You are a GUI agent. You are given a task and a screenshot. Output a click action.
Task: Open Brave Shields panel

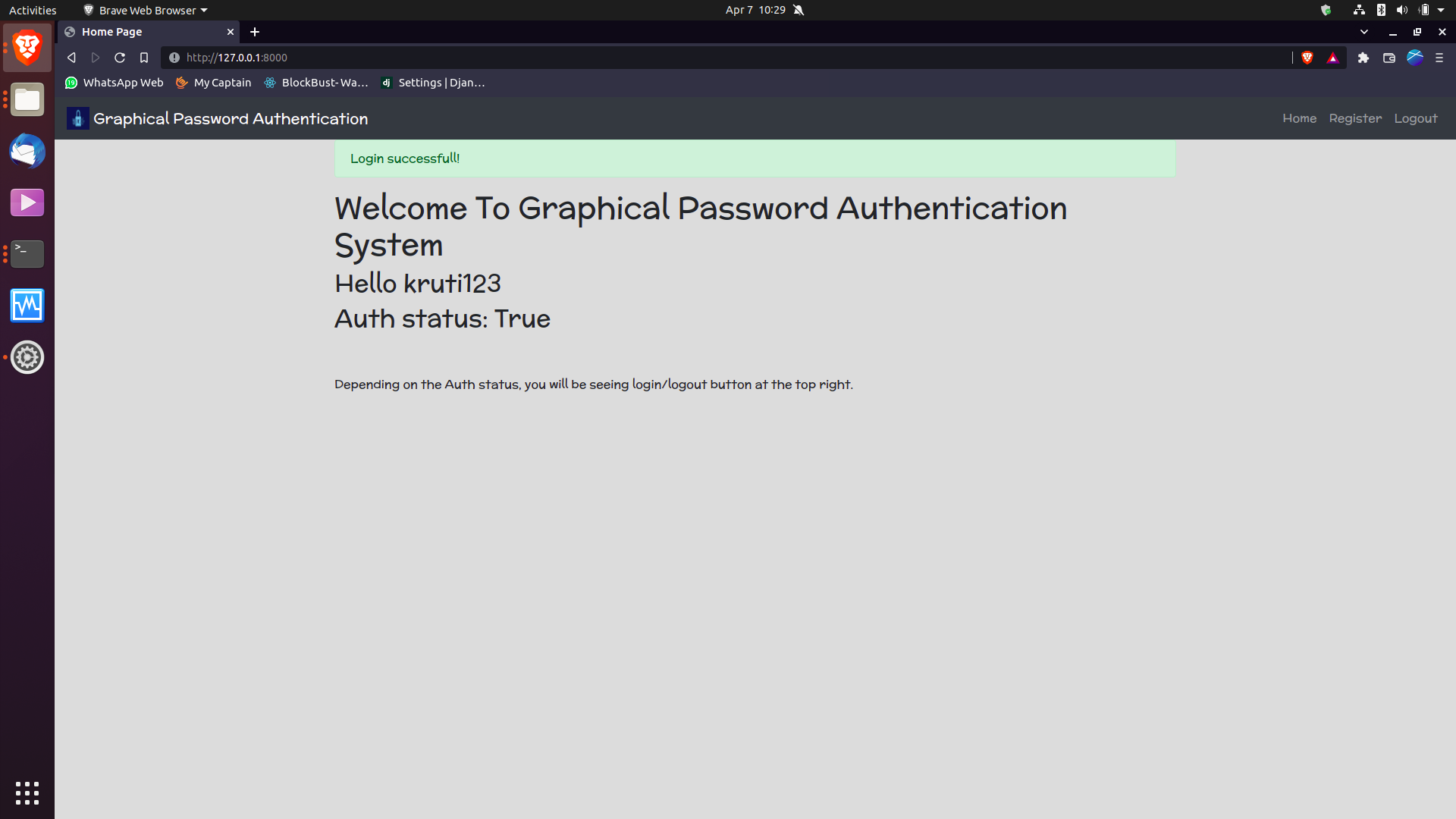click(x=1307, y=57)
